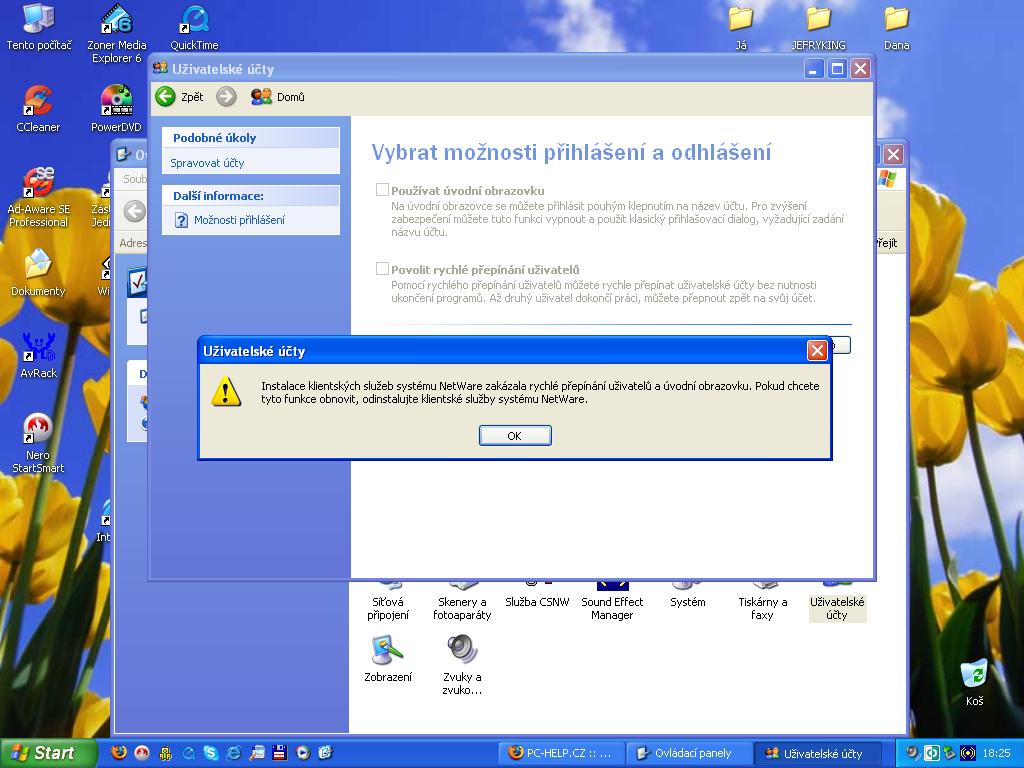
Task: Launch QuickTime from the desktop
Action: pos(194,20)
